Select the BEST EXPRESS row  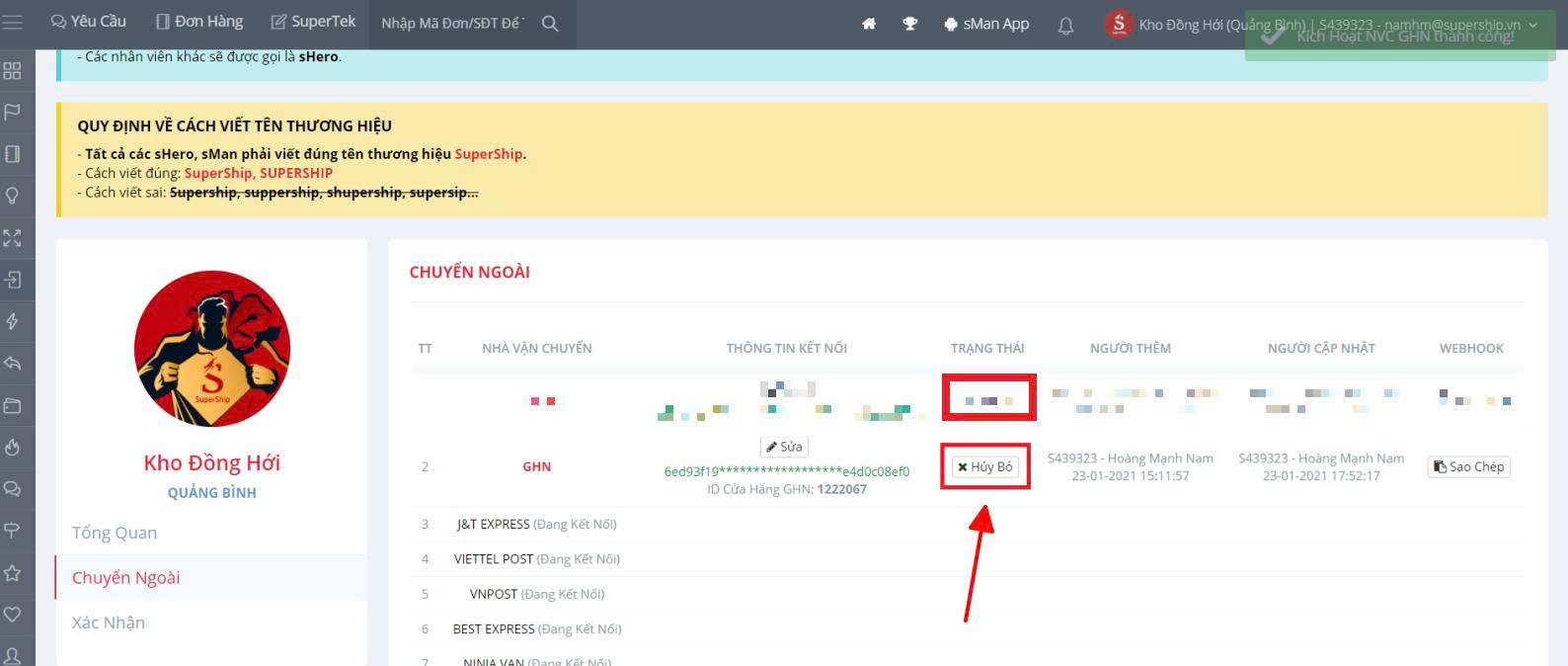pos(968,628)
